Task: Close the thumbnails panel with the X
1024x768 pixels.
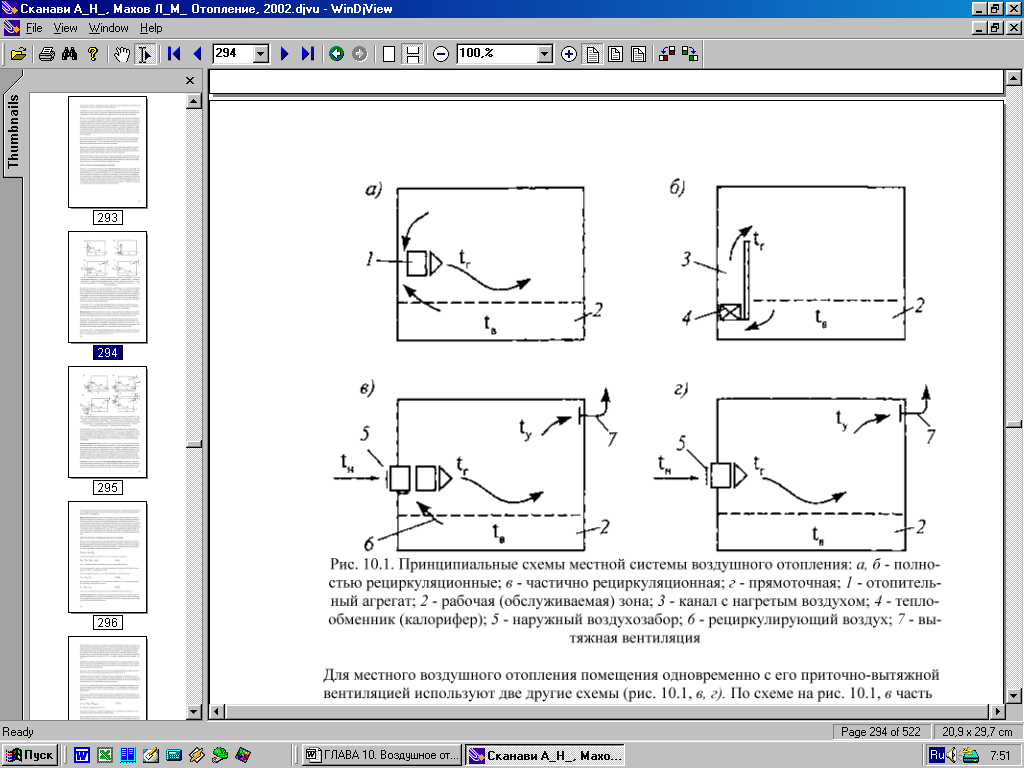Action: point(190,80)
